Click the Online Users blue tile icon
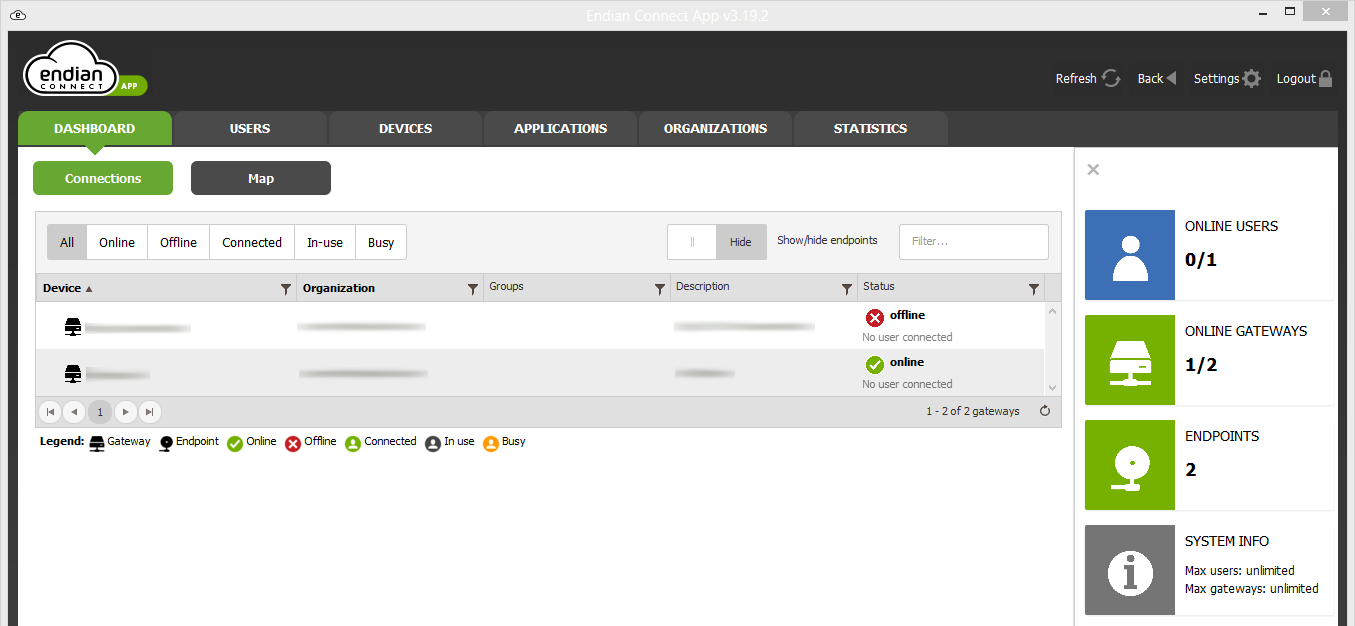Image resolution: width=1355 pixels, height=626 pixels. point(1130,254)
